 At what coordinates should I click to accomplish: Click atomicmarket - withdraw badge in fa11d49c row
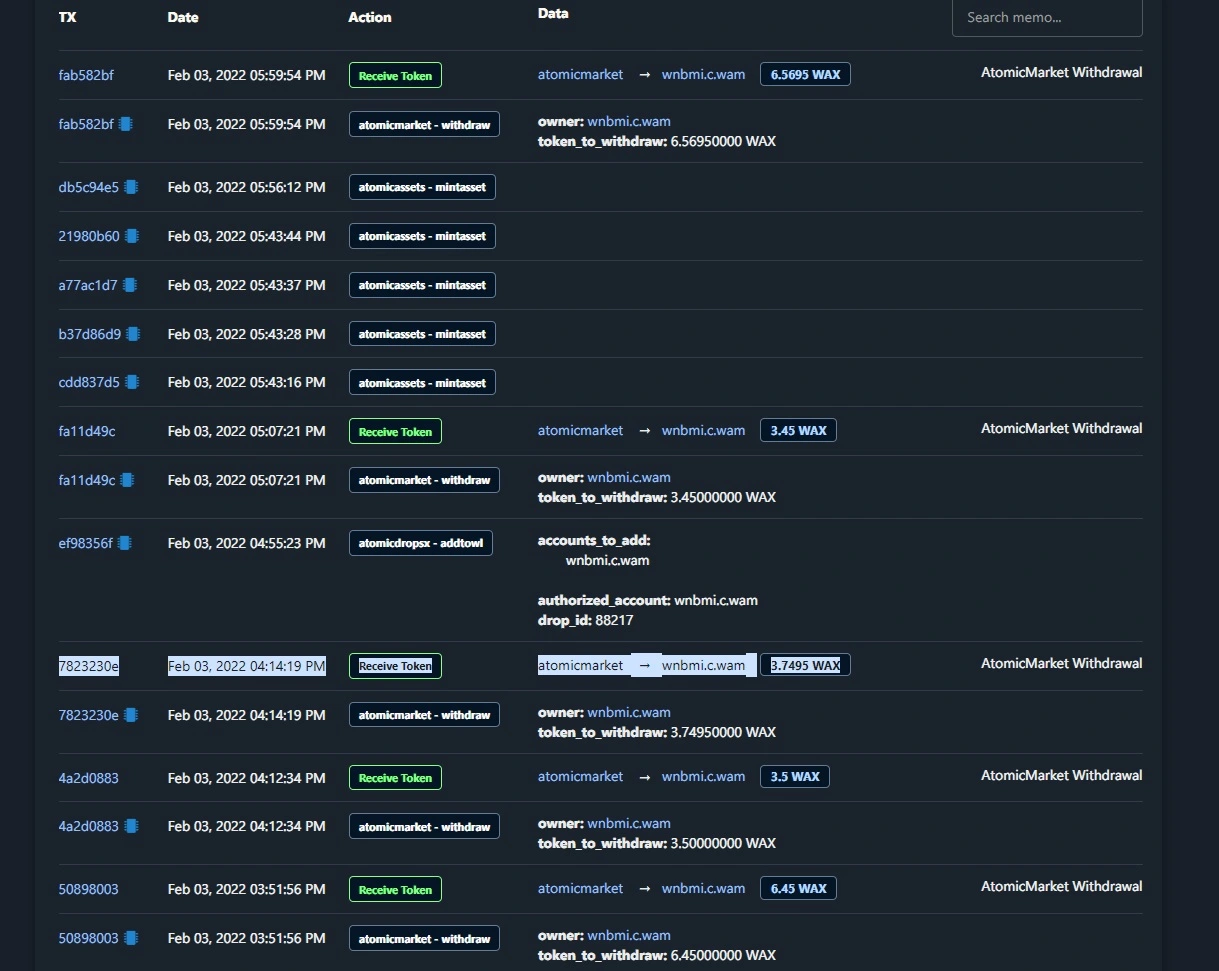coord(424,480)
